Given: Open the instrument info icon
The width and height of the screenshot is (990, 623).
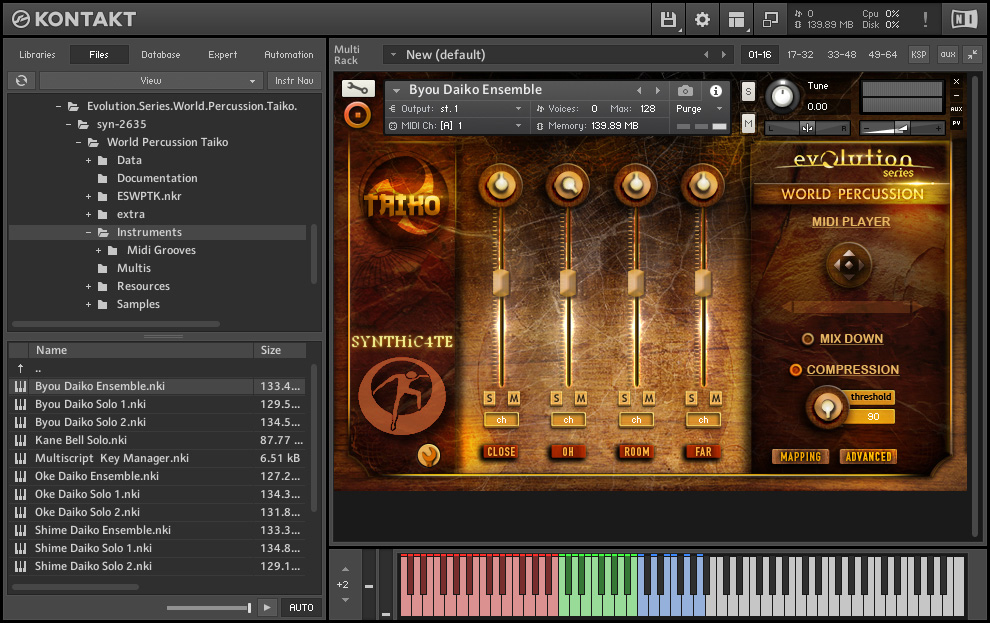Looking at the screenshot, I should coord(715,90).
